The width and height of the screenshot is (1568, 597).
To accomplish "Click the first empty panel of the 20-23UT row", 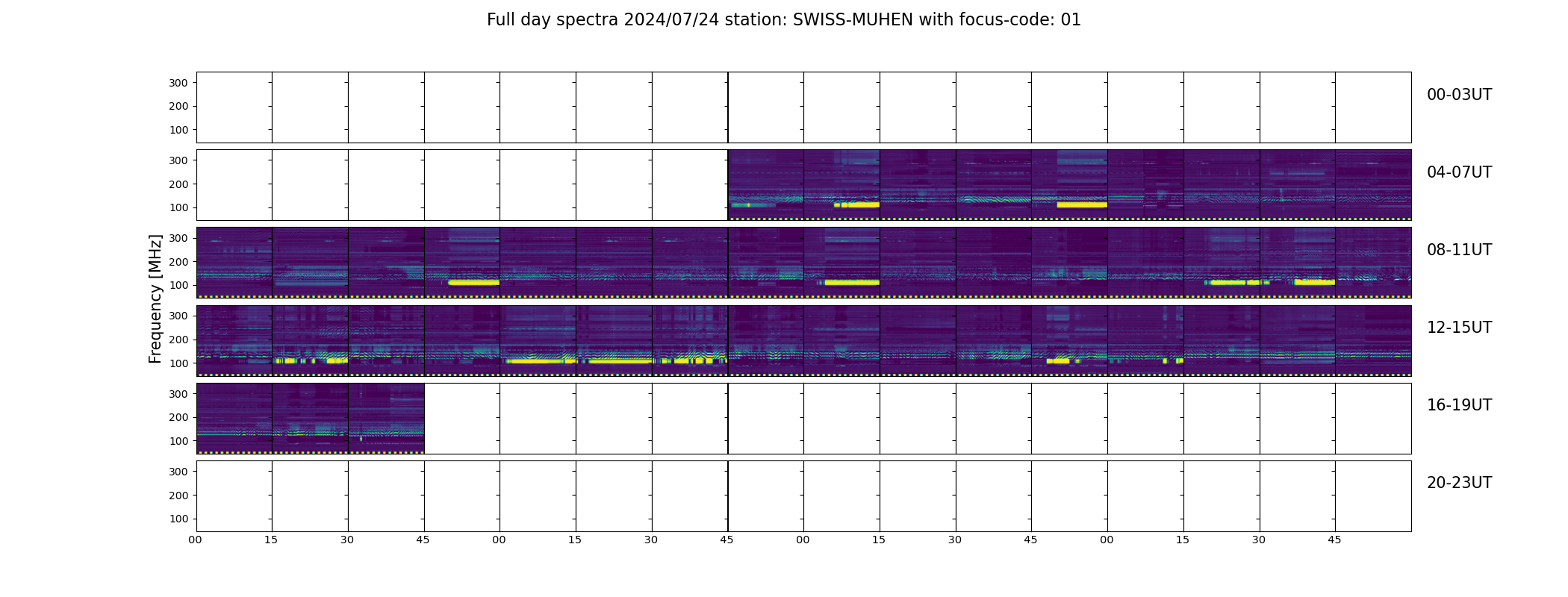I will 234,496.
